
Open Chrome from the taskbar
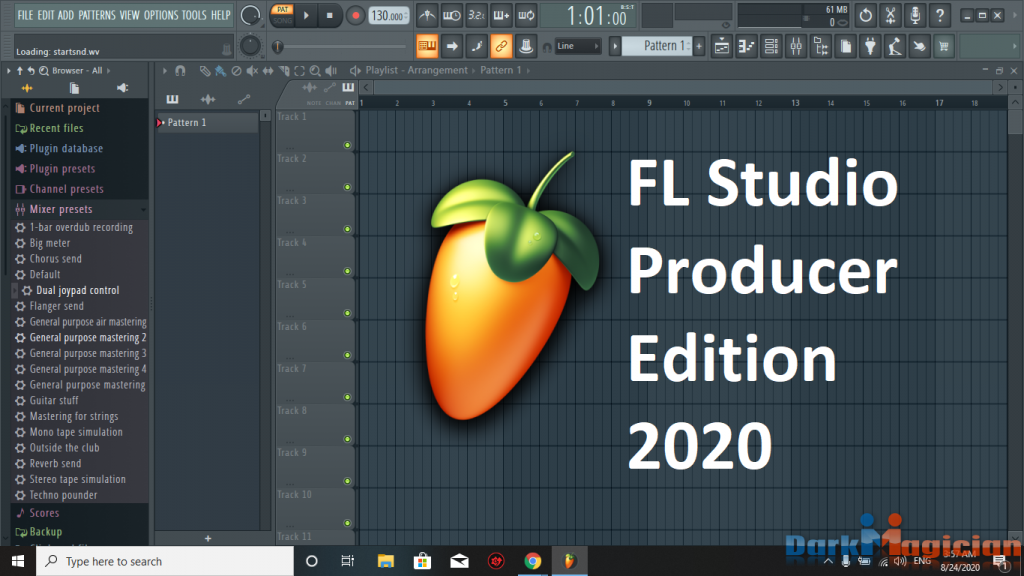click(533, 561)
